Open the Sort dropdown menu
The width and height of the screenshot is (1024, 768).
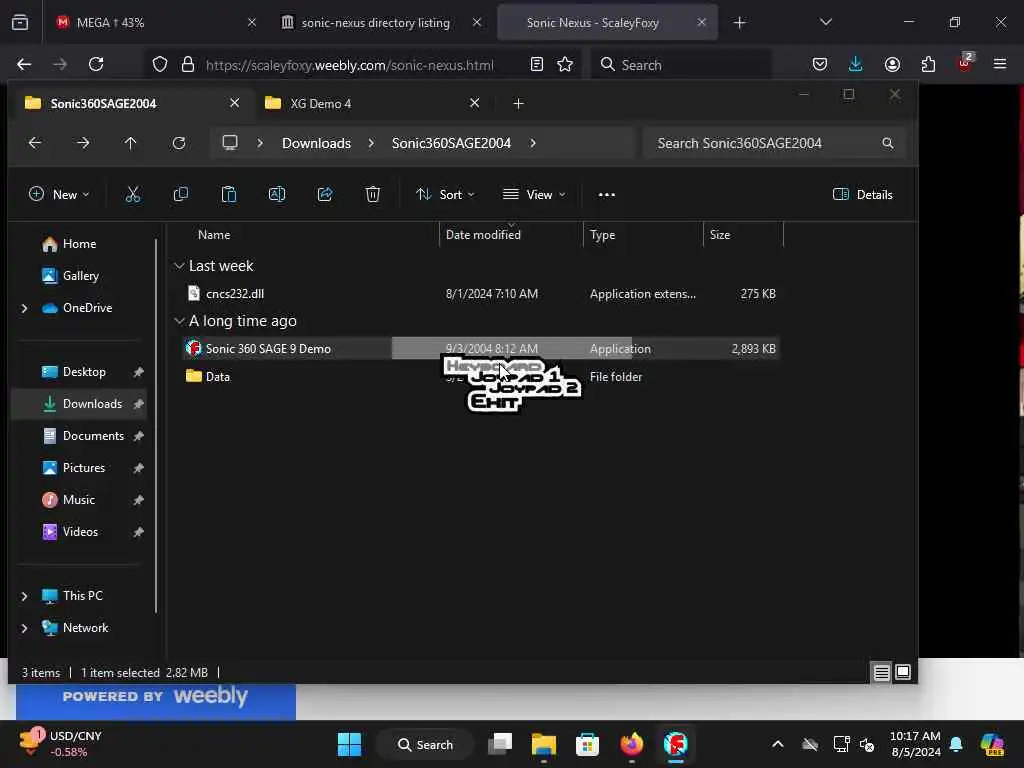point(445,195)
